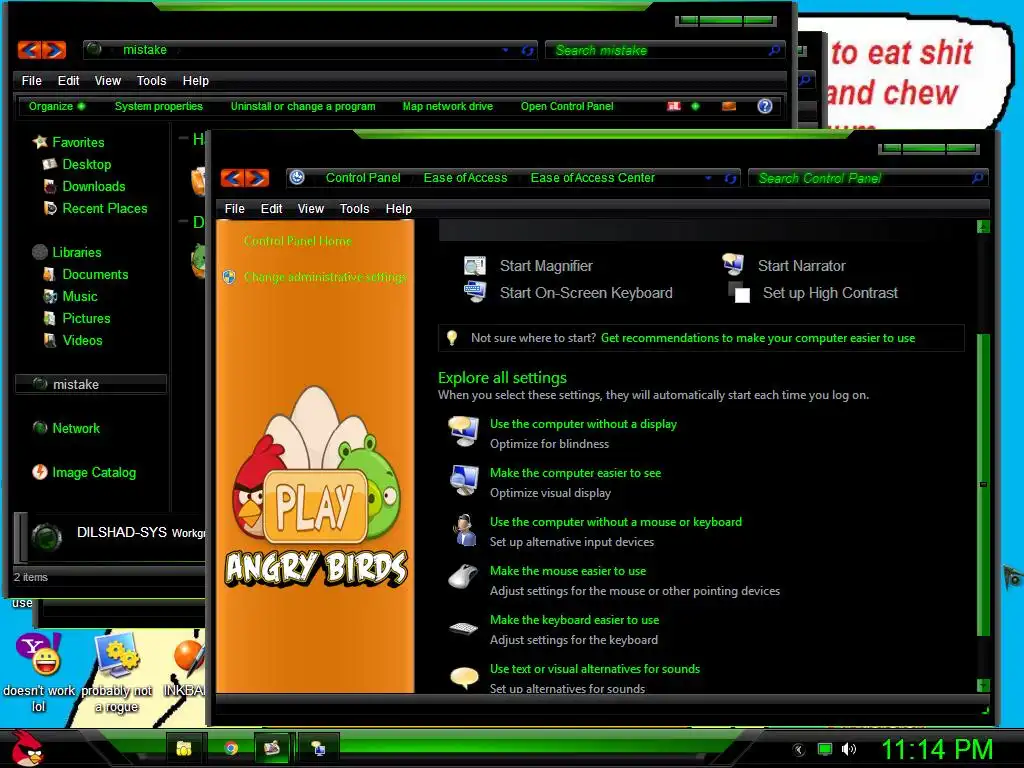Image resolution: width=1024 pixels, height=768 pixels.
Task: Select Music under Libraries
Action: [80, 296]
